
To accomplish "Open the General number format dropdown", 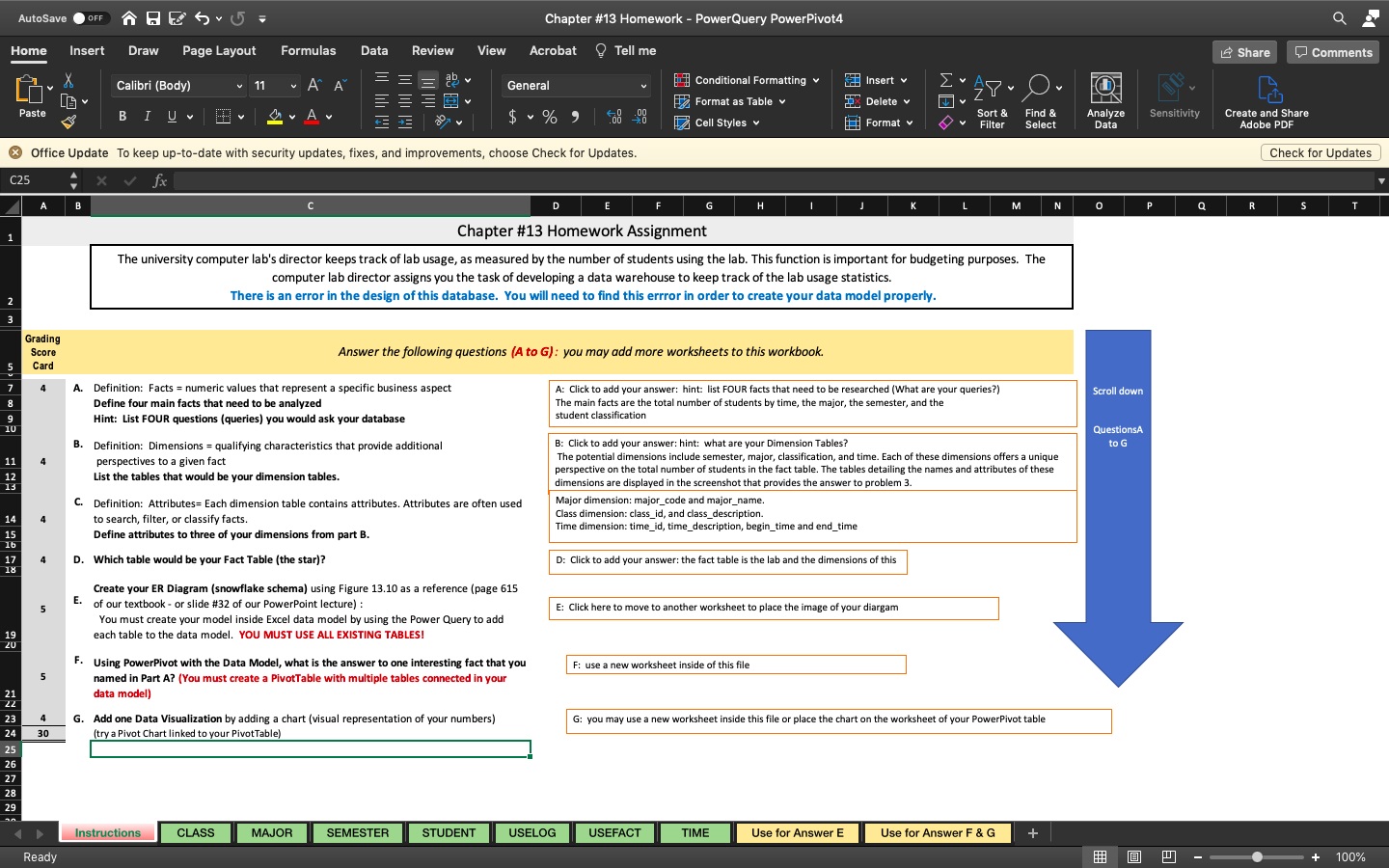I will click(x=575, y=86).
